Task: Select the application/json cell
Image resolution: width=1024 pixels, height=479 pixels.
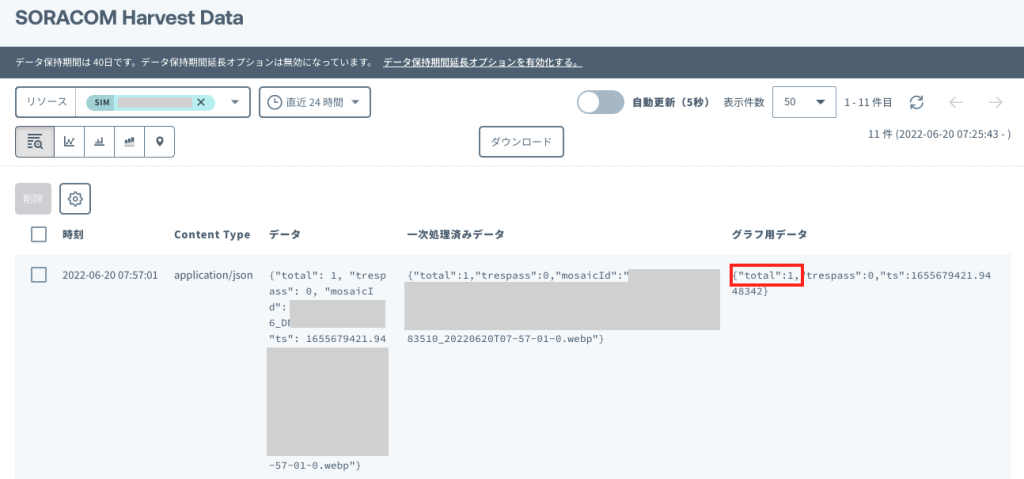Action: pos(213,275)
